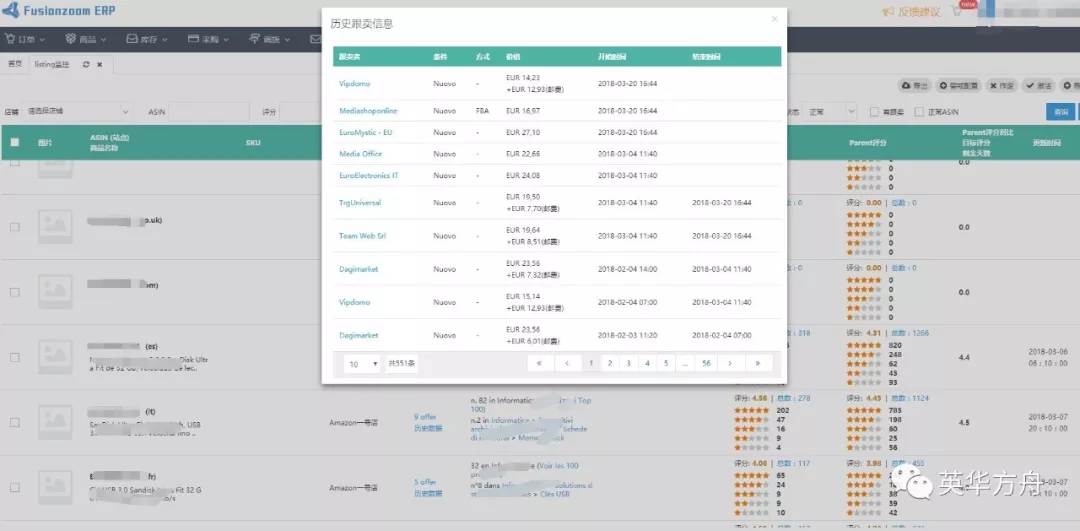Toggle the select-all checkbox in table header
Image resolution: width=1080 pixels, height=531 pixels.
[14, 143]
